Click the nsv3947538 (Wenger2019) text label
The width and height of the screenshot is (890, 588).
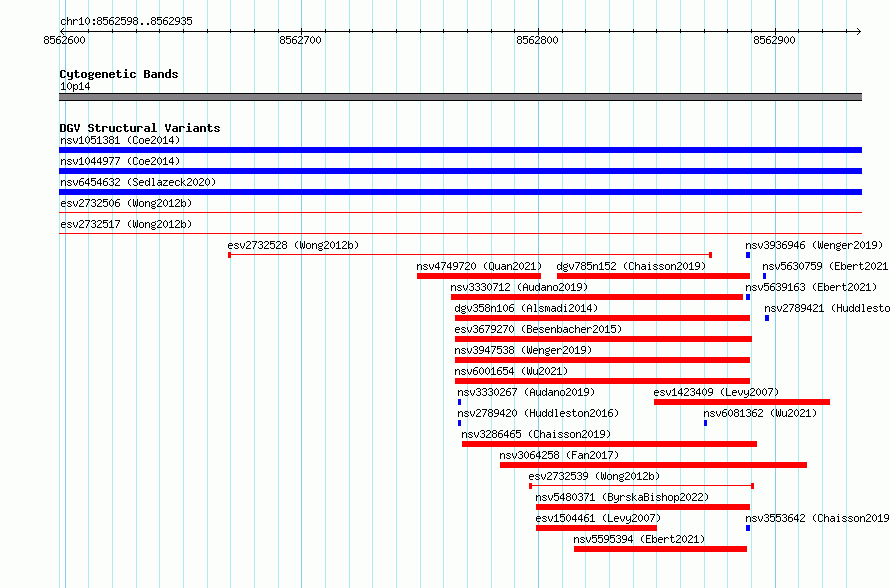[x=523, y=350]
